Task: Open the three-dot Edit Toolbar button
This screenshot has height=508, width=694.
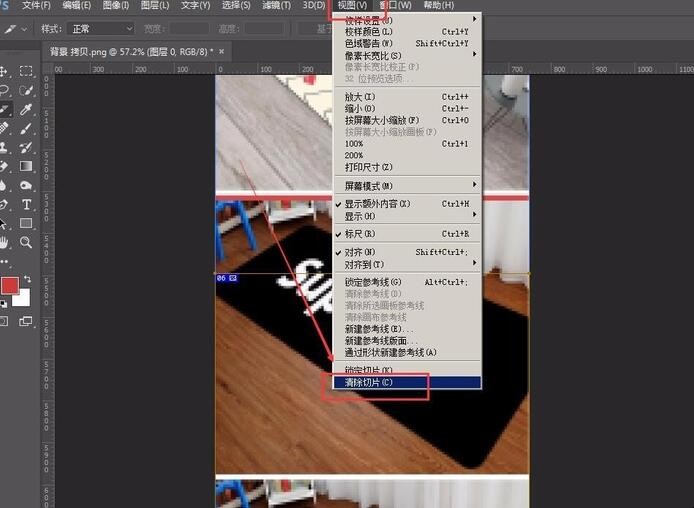Action: pos(4,261)
